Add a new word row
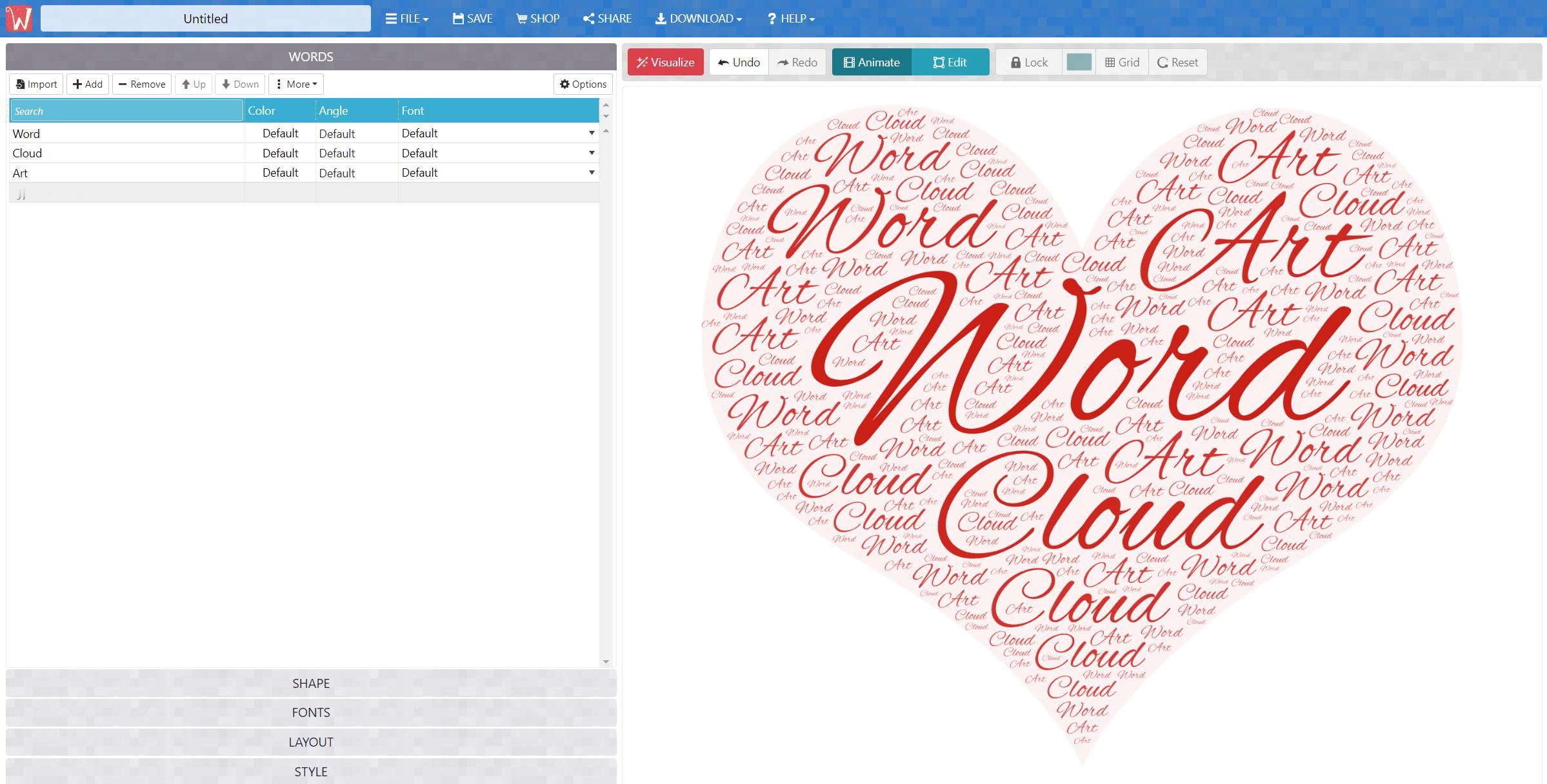This screenshot has height=784, width=1547. pyautogui.click(x=88, y=84)
